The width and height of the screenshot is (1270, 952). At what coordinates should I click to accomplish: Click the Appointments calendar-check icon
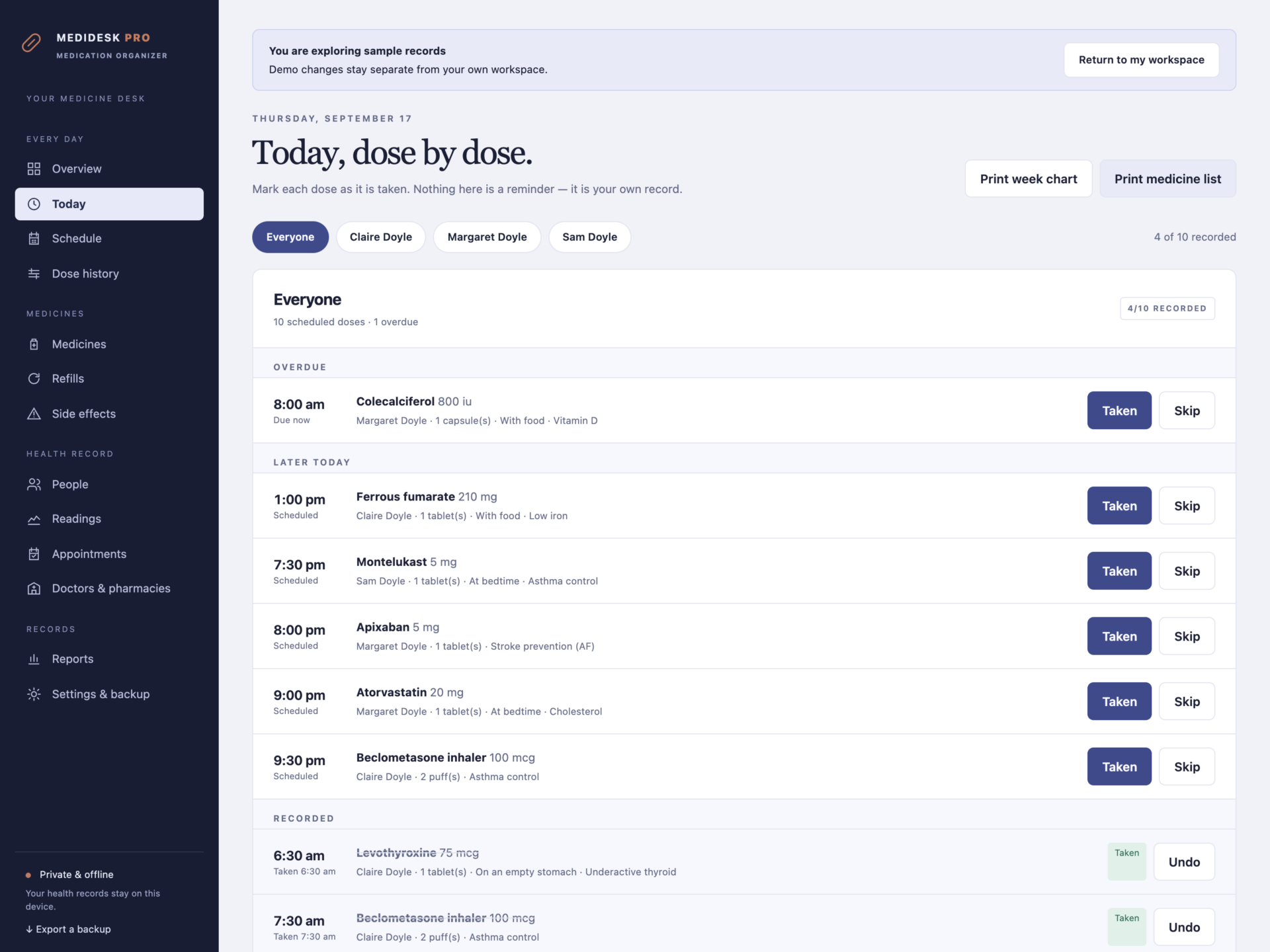tap(34, 554)
